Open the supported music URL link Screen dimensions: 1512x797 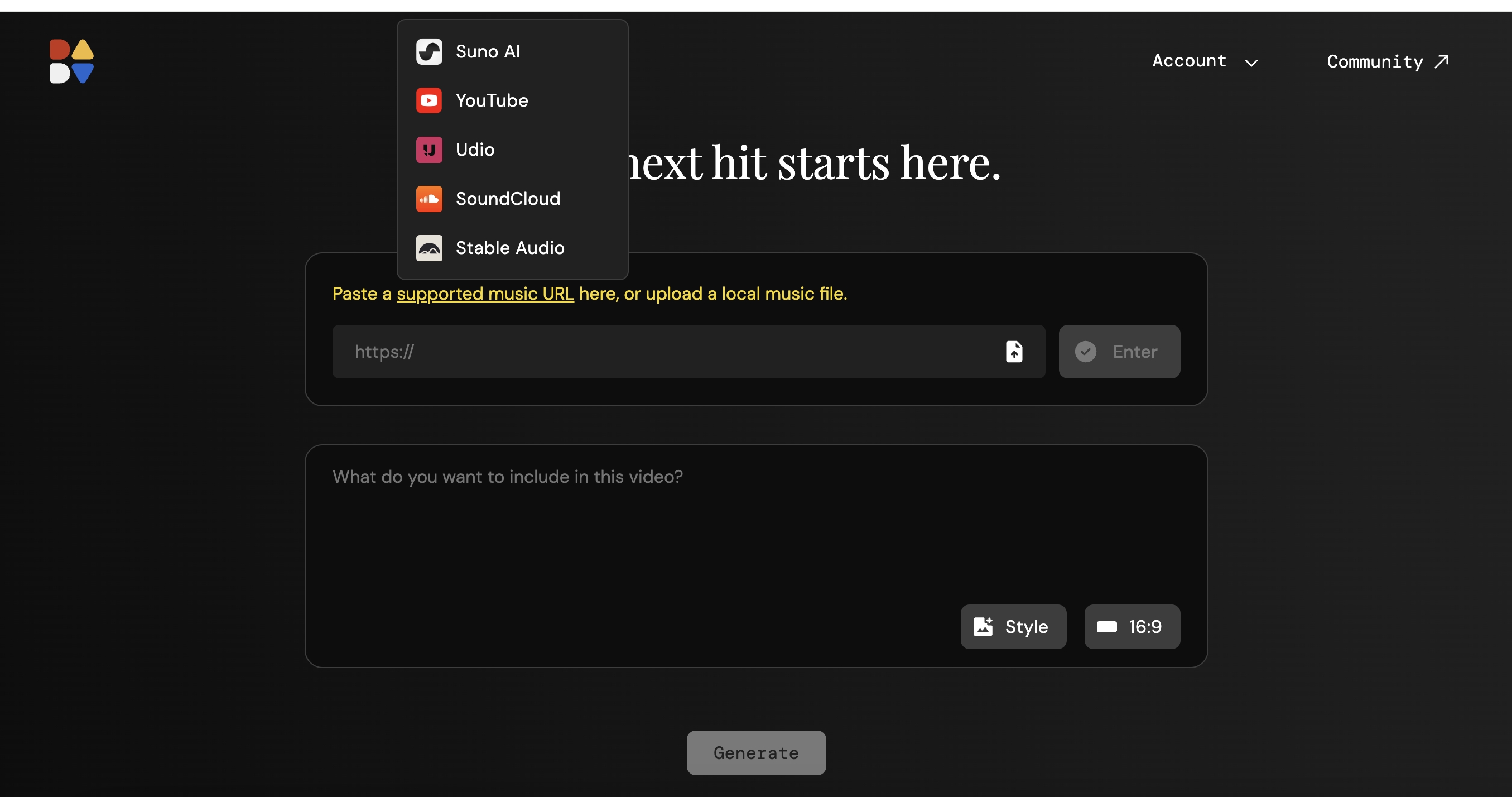point(485,293)
